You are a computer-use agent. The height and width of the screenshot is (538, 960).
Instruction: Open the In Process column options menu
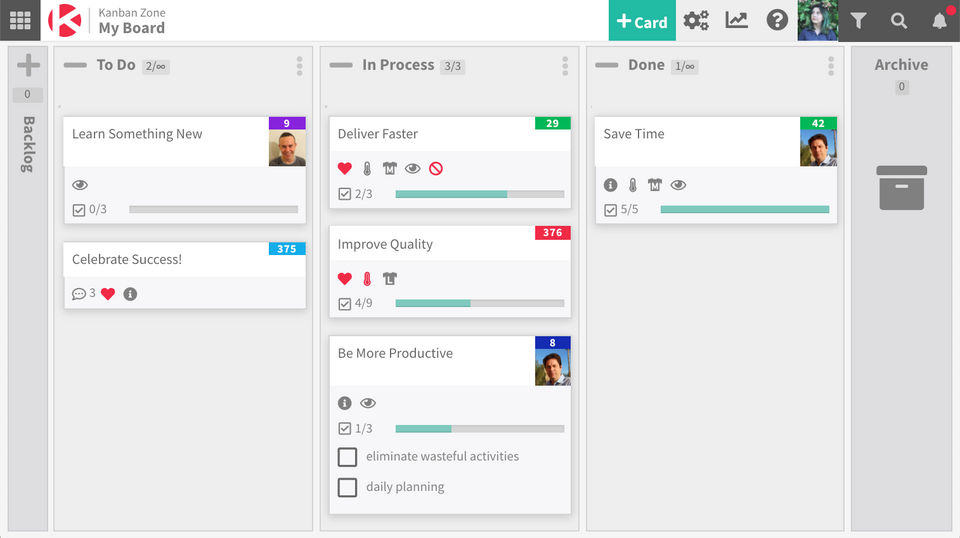565,66
